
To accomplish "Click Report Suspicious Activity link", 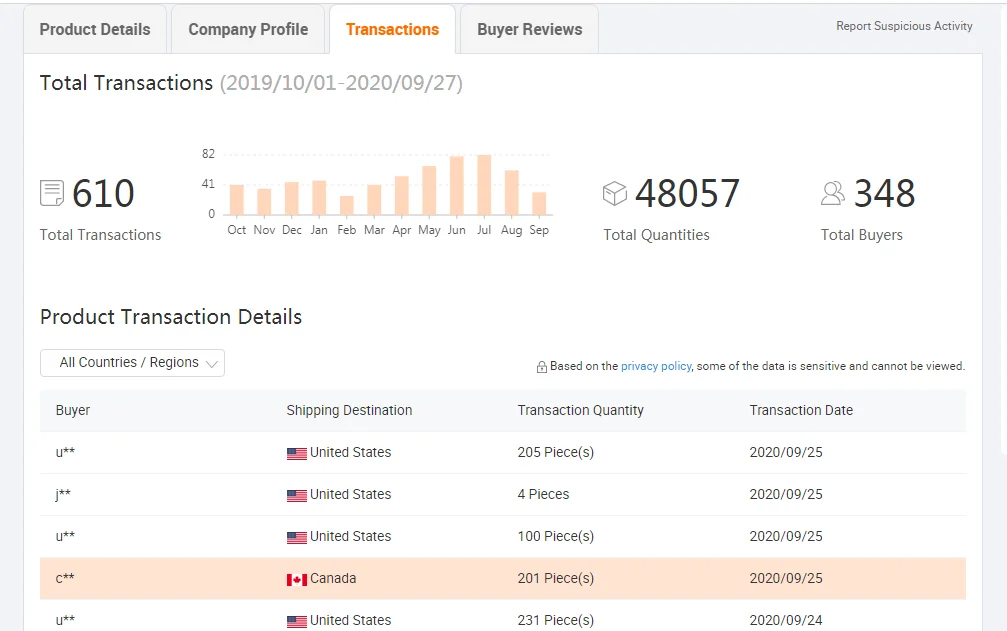I will (904, 26).
